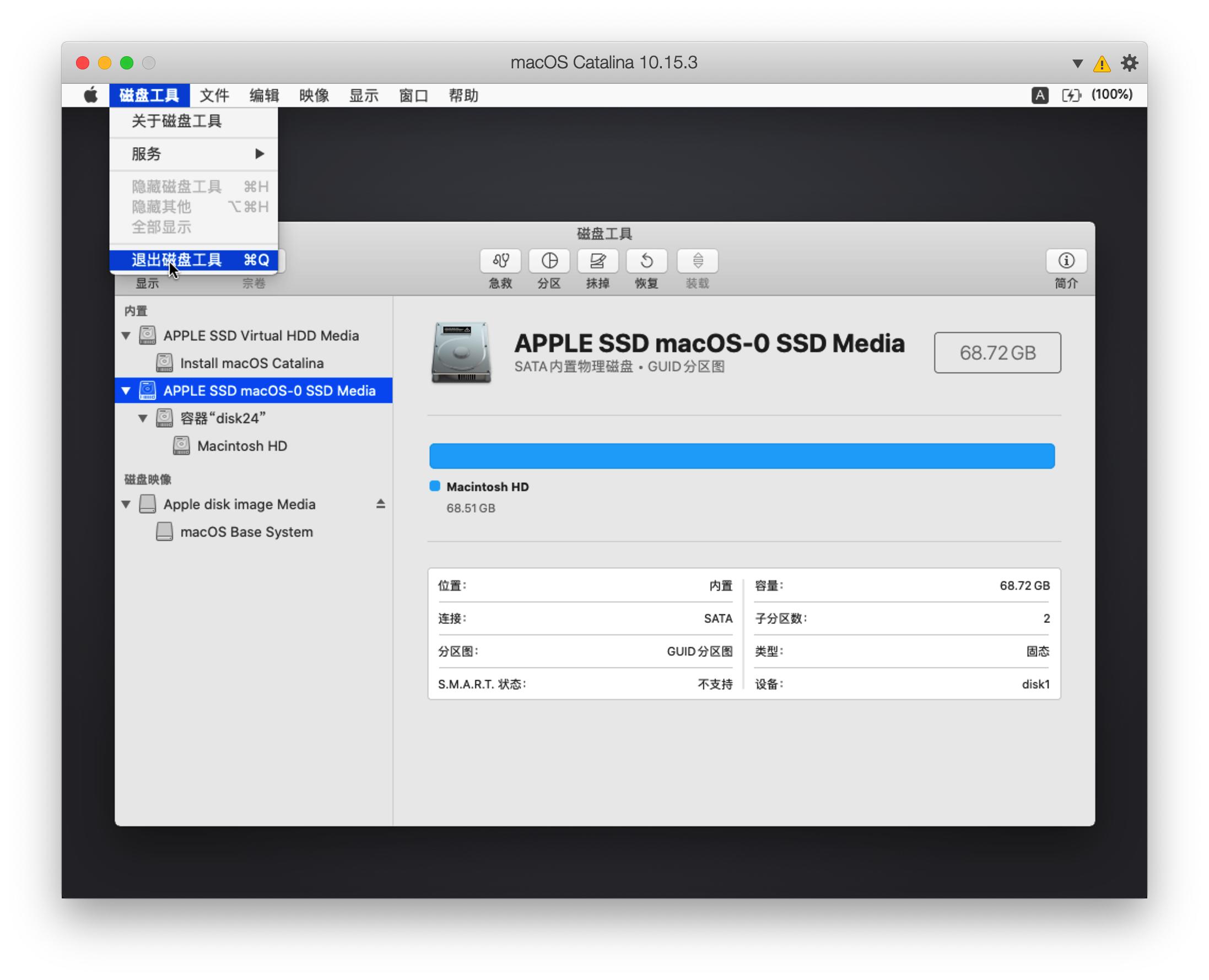Click the blue Macintosh HD usage bar
The height and width of the screenshot is (980, 1209).
[x=741, y=456]
